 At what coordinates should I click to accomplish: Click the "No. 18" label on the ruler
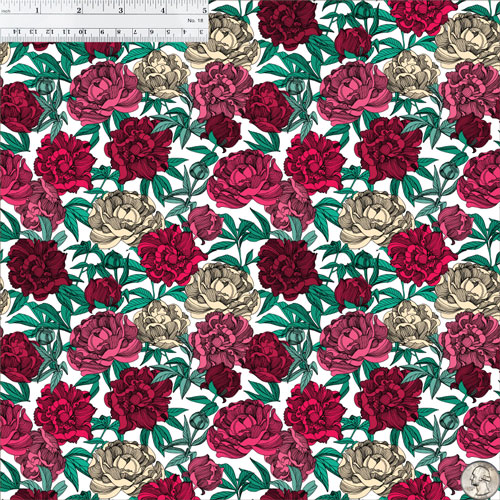tap(195, 20)
